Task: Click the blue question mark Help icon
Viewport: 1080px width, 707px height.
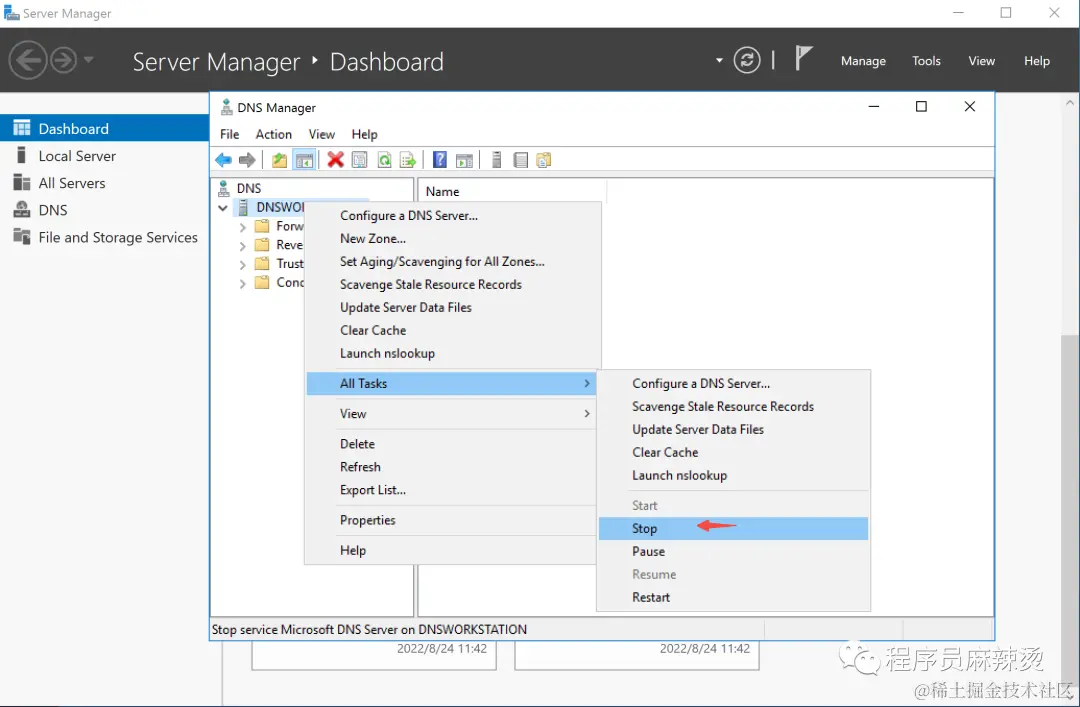Action: [439, 160]
